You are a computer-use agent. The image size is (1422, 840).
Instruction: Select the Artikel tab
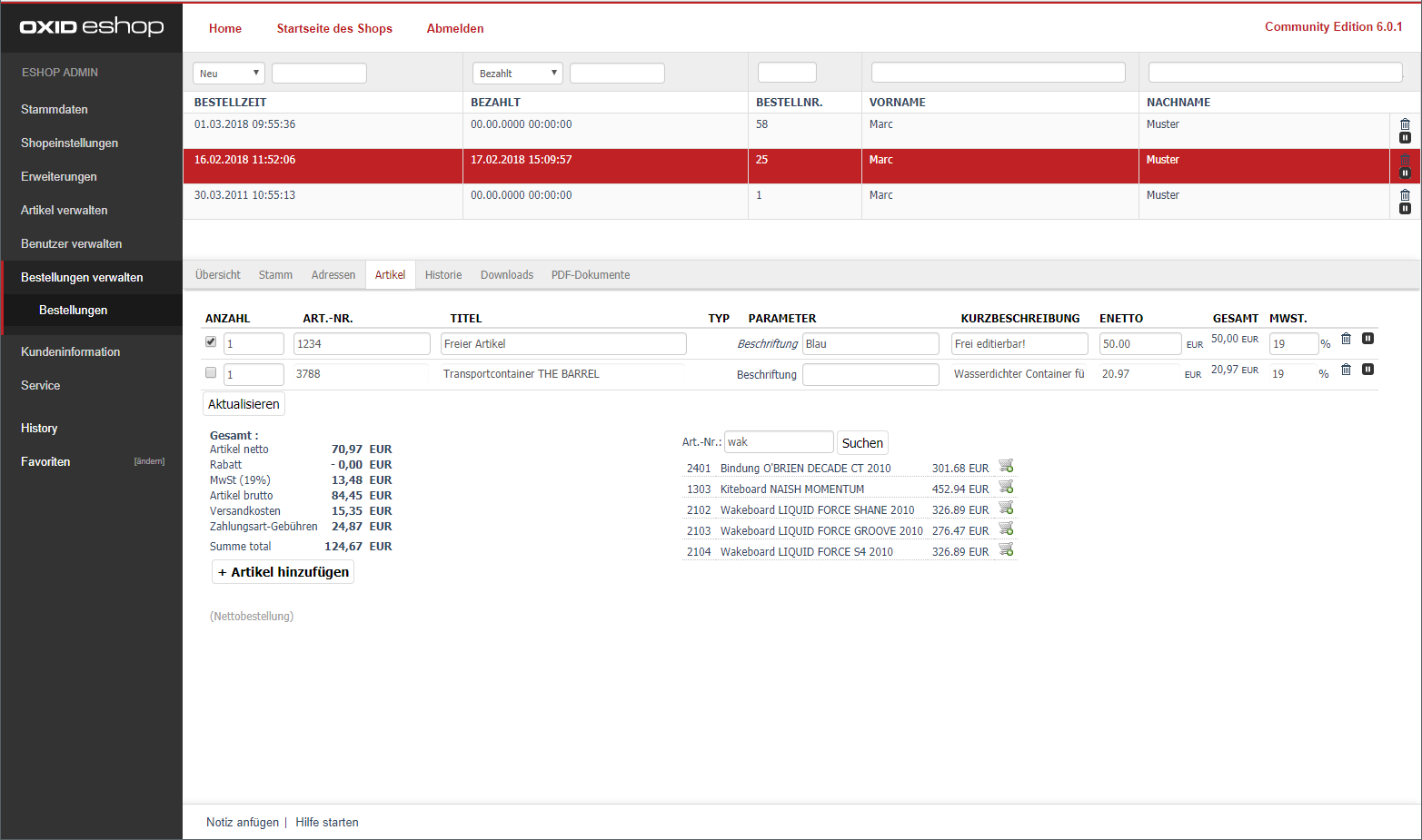pyautogui.click(x=390, y=275)
